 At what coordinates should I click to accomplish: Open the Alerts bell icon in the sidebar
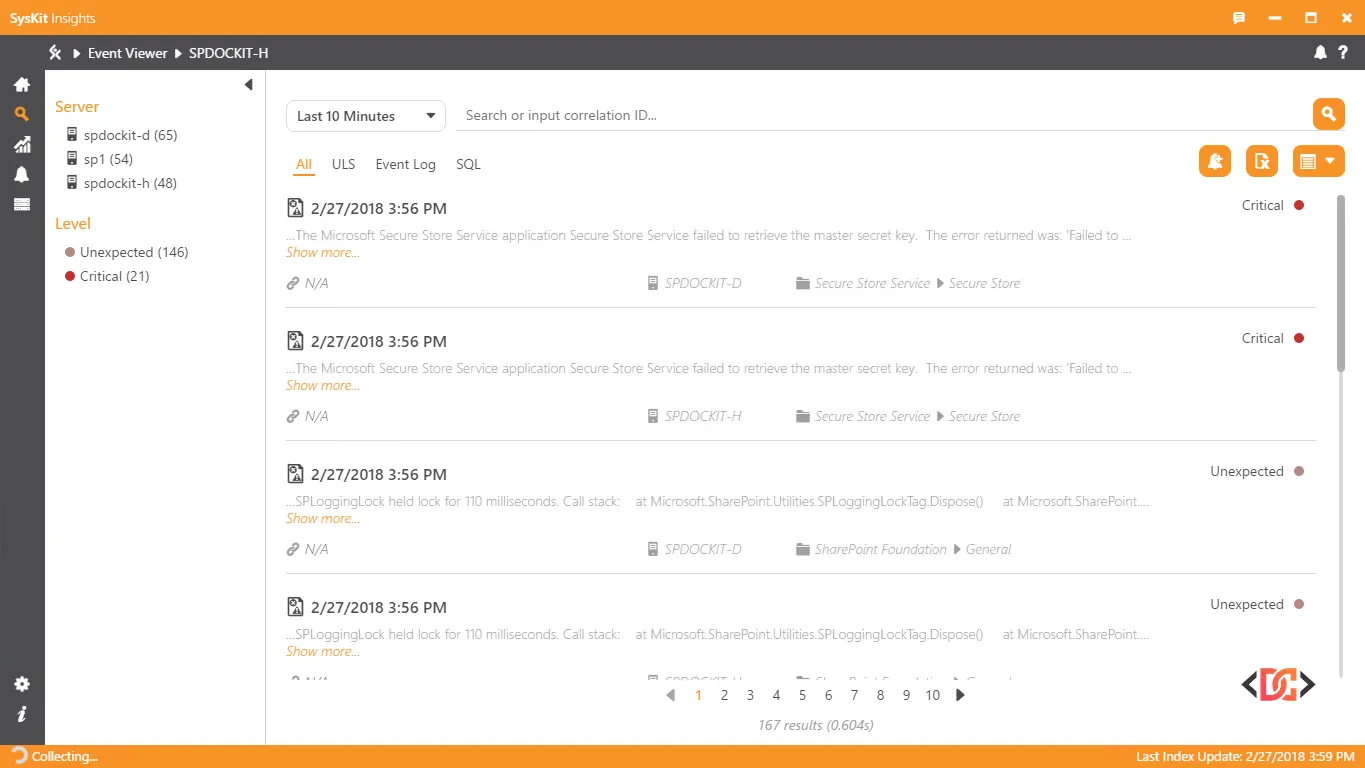pos(21,174)
